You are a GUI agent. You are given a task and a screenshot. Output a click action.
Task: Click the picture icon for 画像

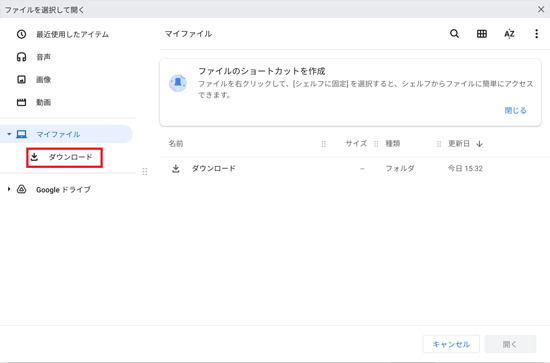click(x=21, y=80)
